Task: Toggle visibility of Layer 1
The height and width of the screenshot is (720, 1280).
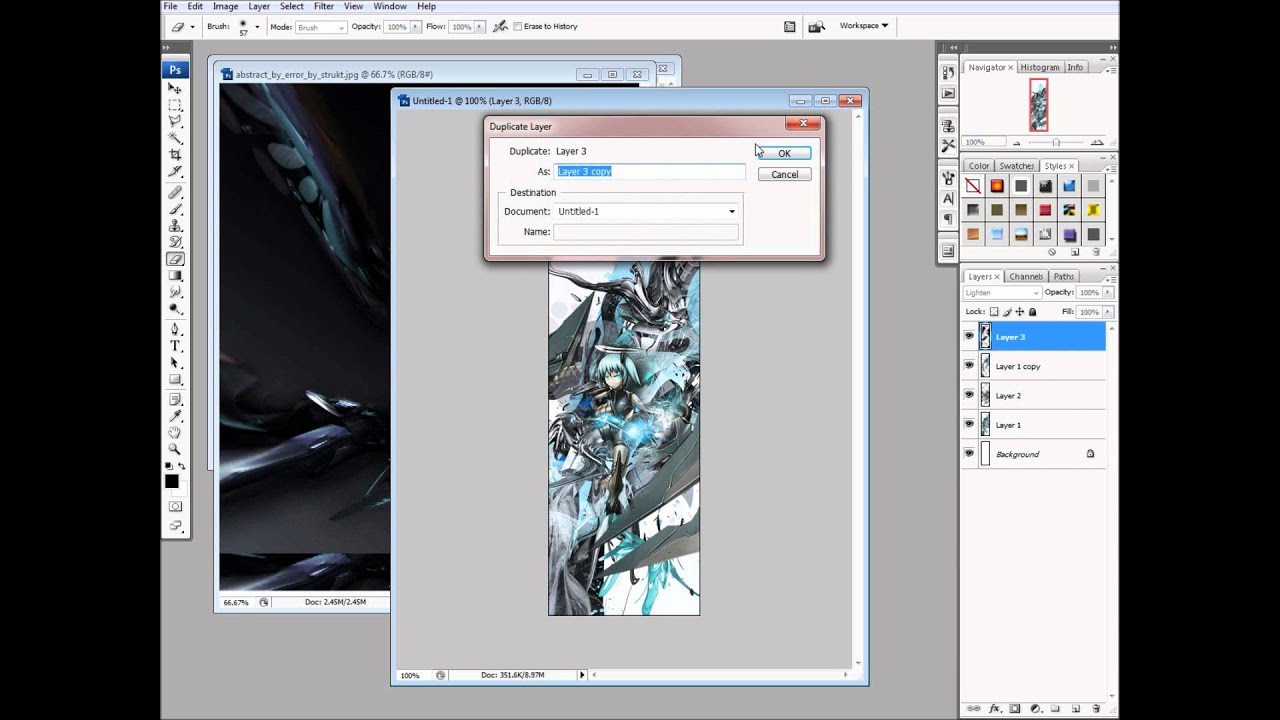Action: click(x=969, y=424)
